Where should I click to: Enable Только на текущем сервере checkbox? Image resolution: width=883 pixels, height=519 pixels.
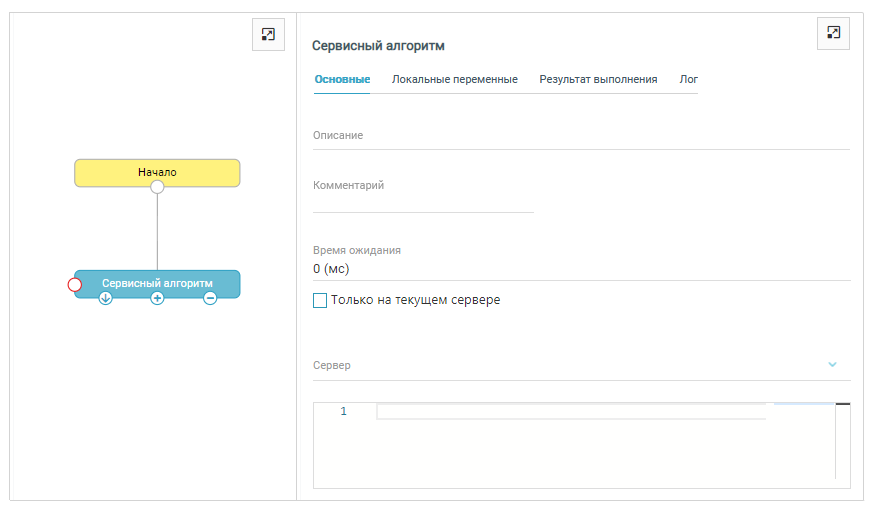tap(320, 300)
